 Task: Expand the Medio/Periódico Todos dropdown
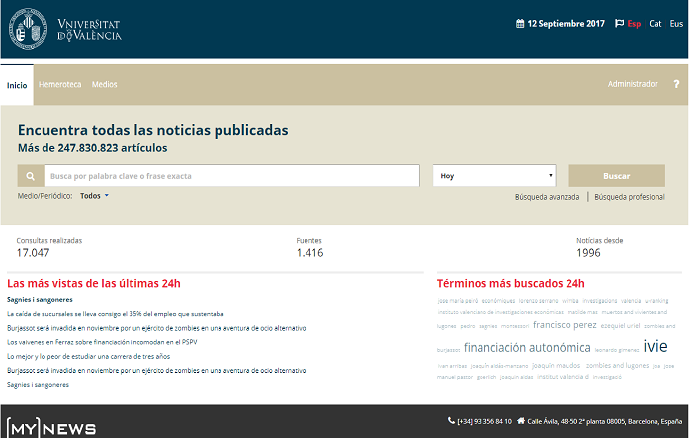pos(94,196)
